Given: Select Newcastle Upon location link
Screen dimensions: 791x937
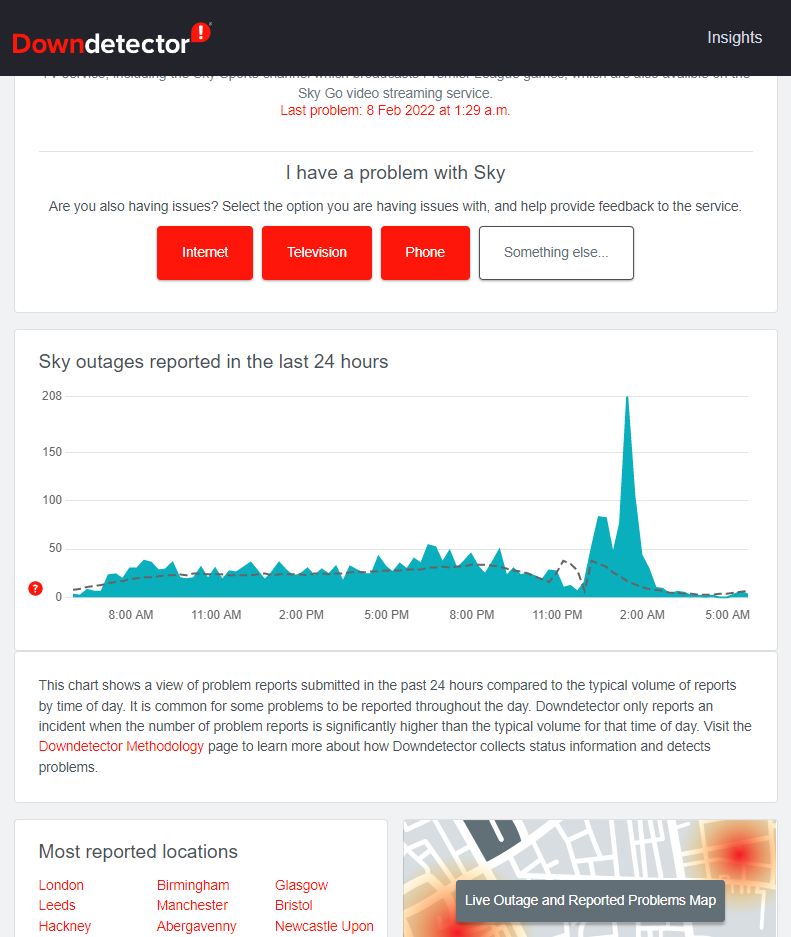Looking at the screenshot, I should pyautogui.click(x=324, y=926).
